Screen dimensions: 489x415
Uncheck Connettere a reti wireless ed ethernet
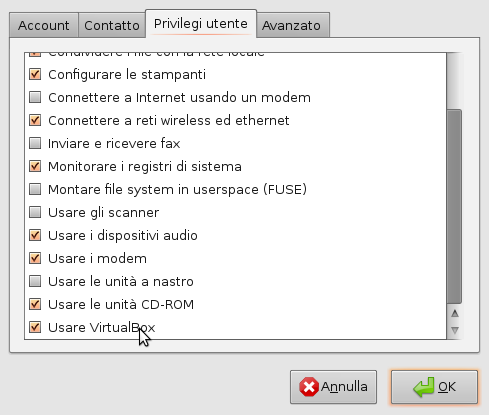tap(35, 120)
